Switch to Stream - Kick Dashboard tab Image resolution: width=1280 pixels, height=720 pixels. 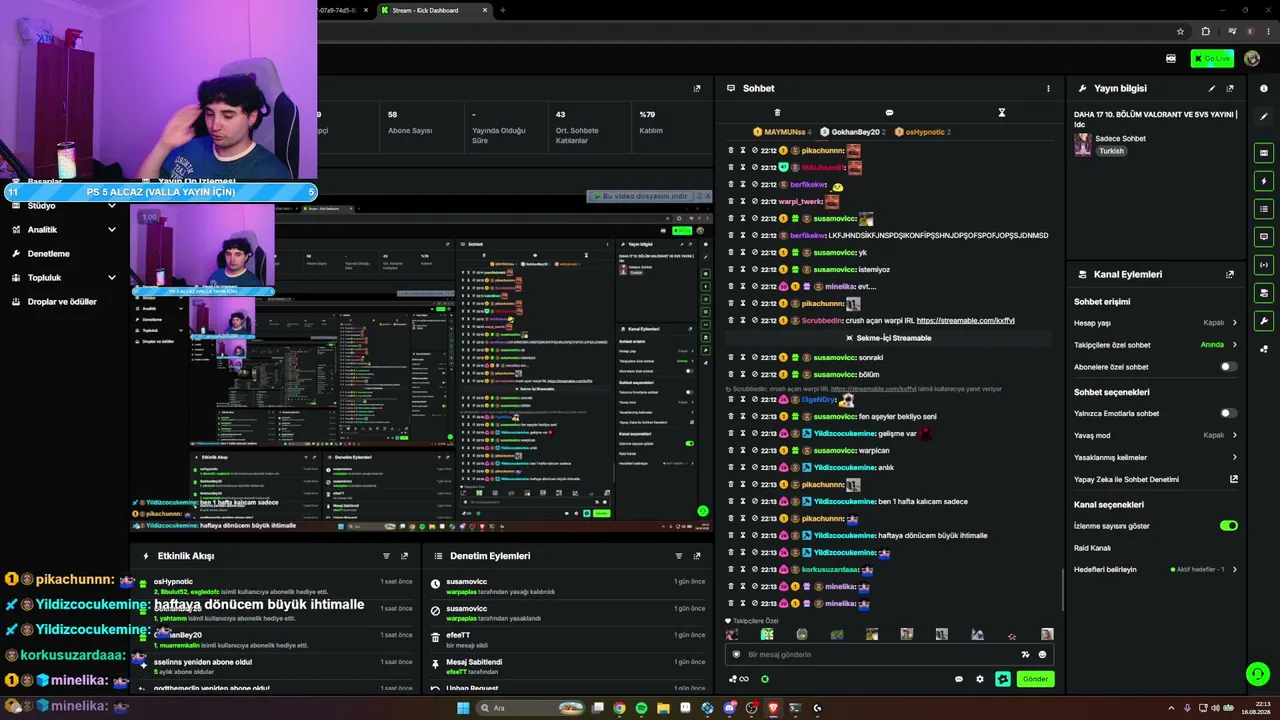click(435, 10)
